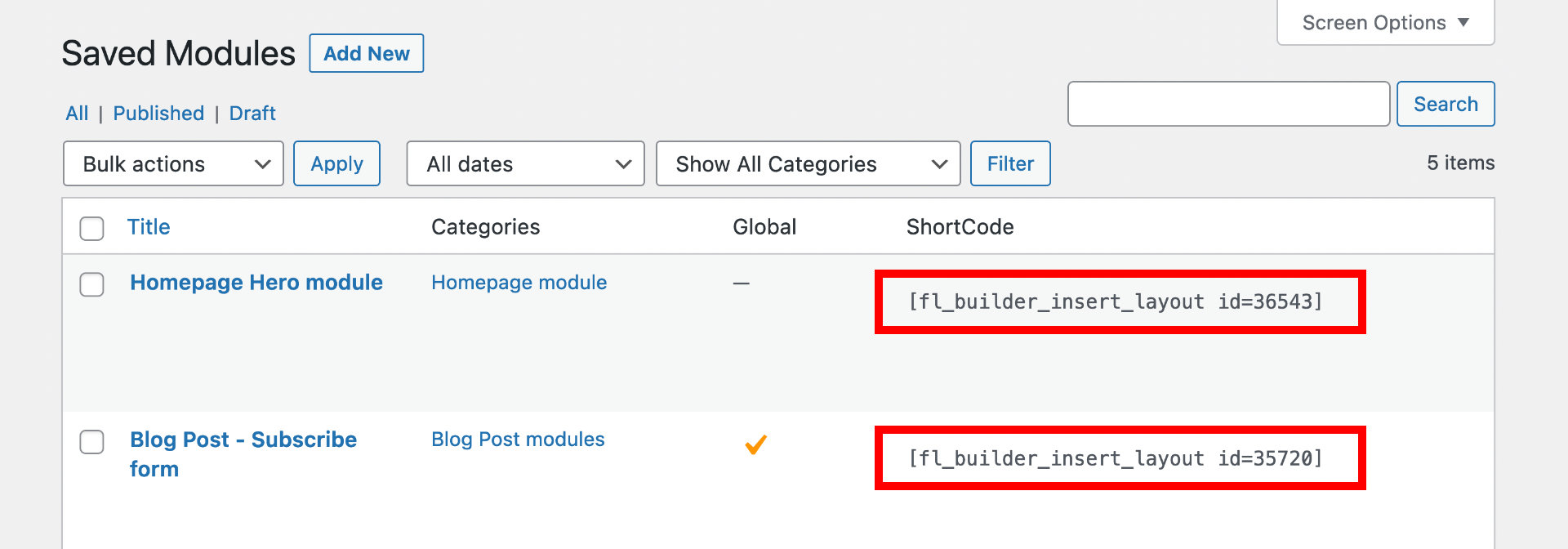Click the Add New button
Image resolution: width=1568 pixels, height=549 pixels.
click(x=366, y=53)
